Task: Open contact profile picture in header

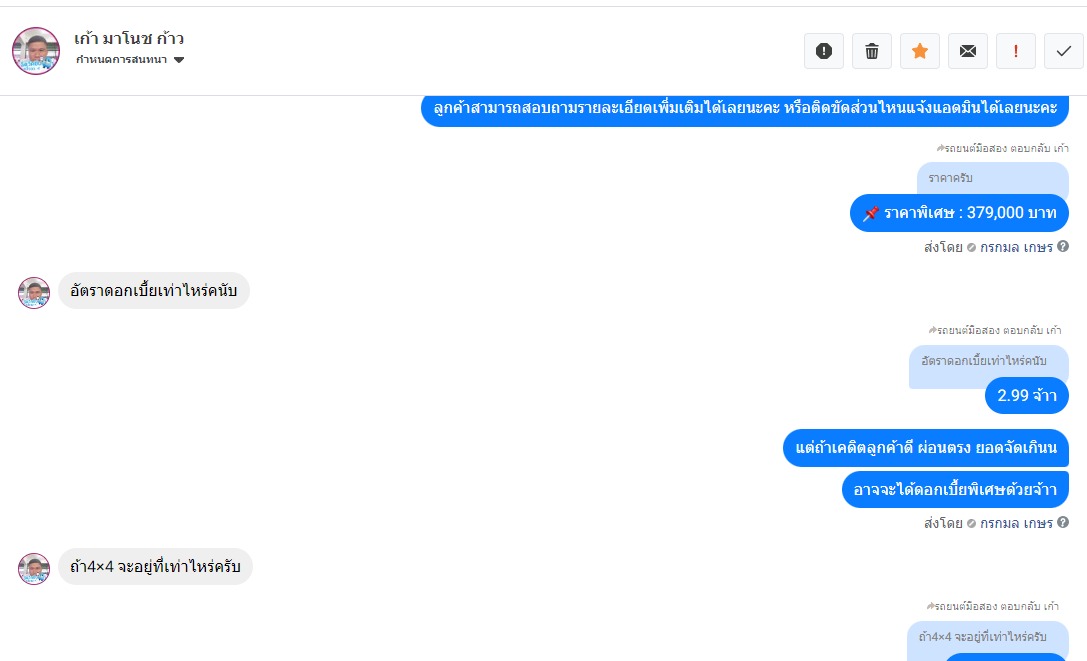Action: tap(36, 51)
